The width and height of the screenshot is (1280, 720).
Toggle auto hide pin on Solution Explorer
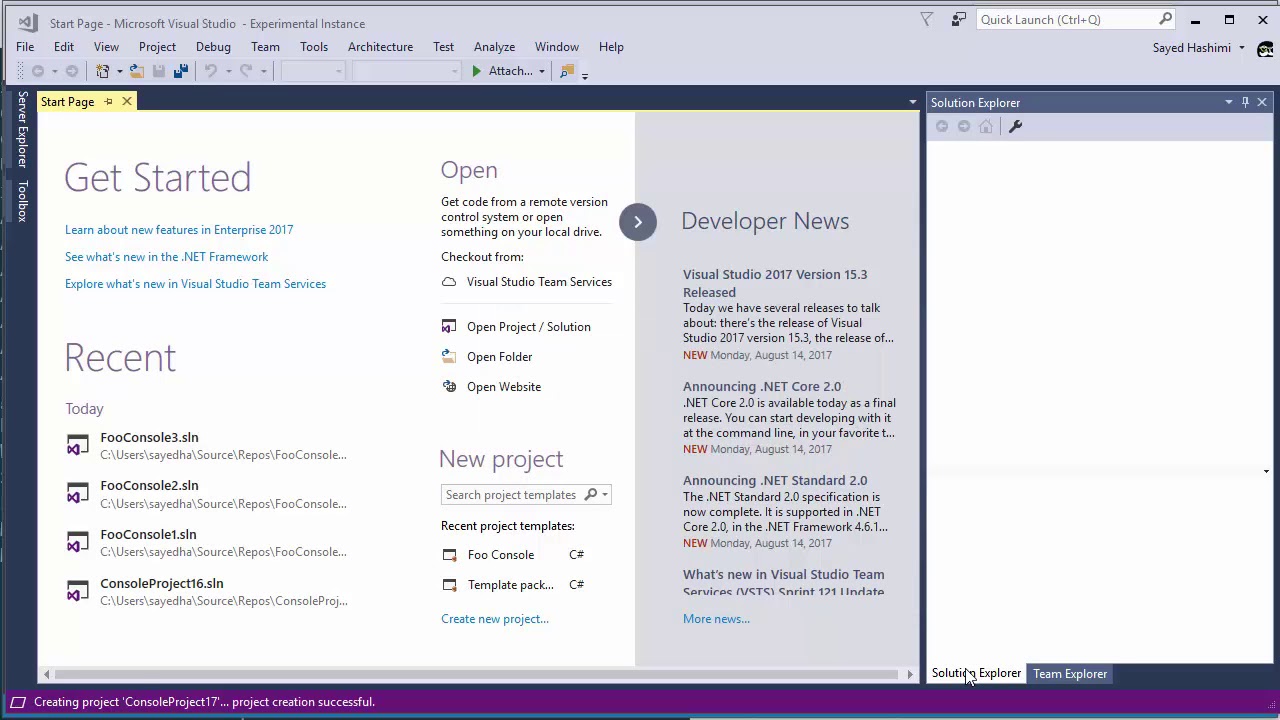[1245, 102]
